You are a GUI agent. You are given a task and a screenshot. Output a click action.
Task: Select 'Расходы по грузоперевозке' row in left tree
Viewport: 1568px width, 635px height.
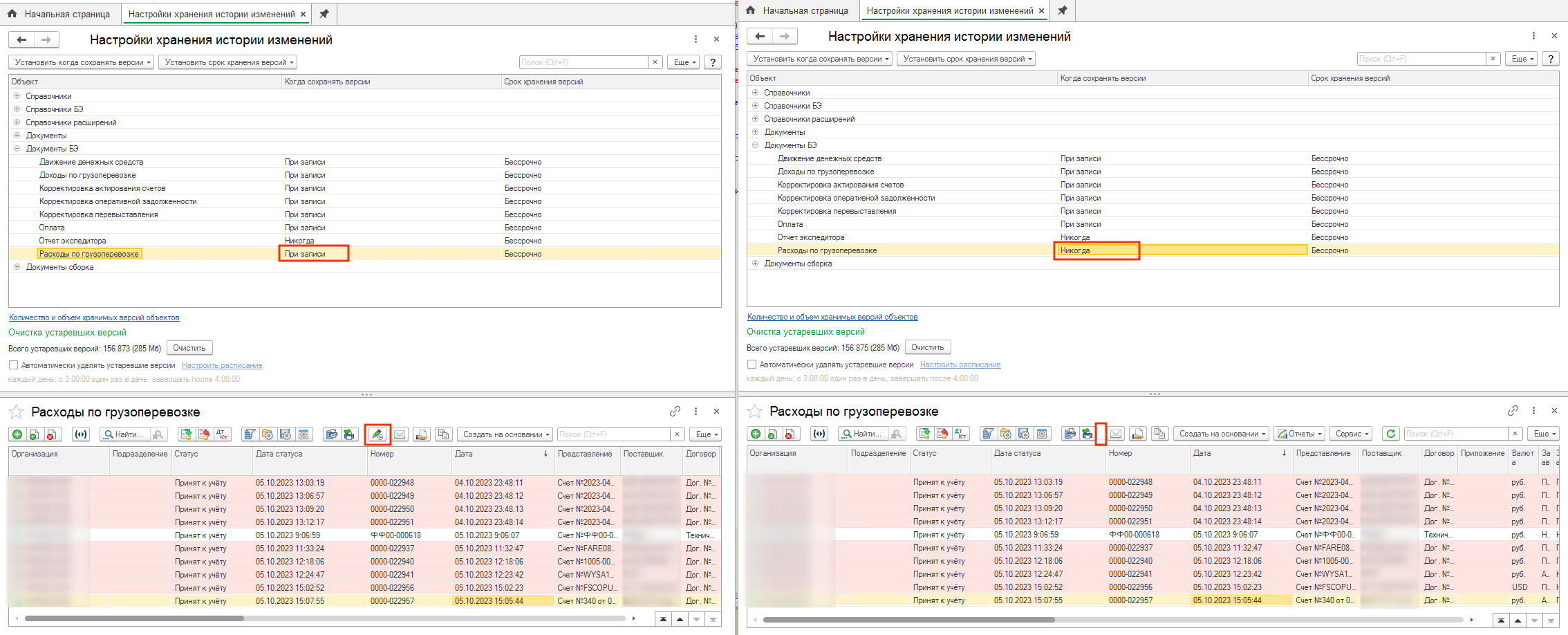[x=364, y=254]
